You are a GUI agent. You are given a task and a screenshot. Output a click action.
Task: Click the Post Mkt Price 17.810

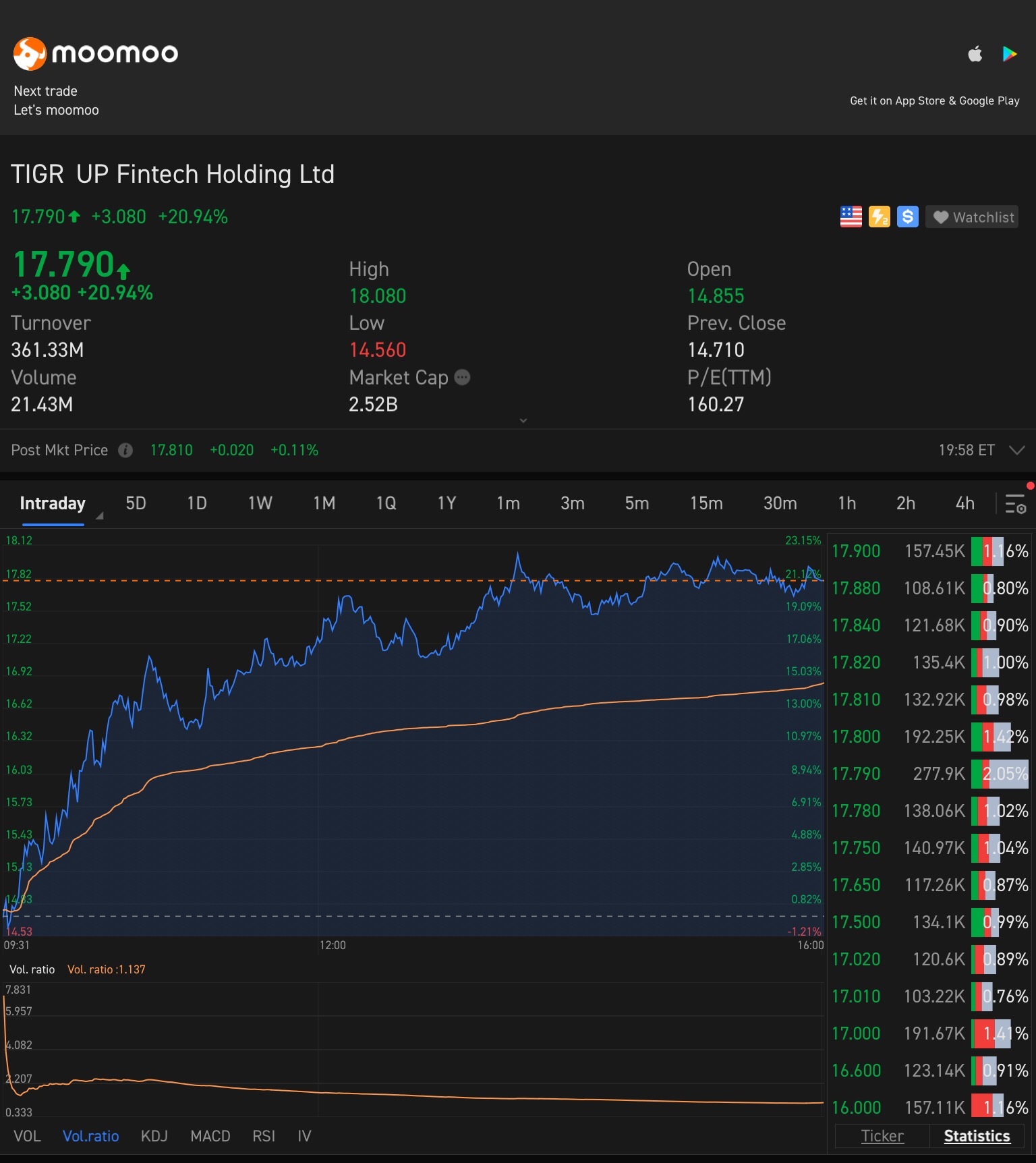point(171,450)
